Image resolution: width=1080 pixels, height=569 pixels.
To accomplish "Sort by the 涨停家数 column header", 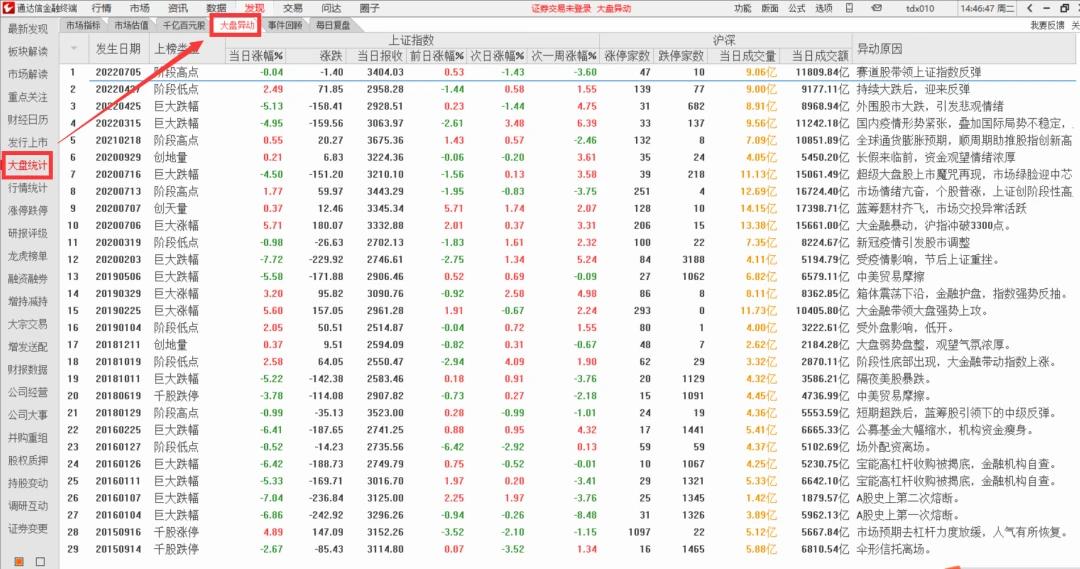I will [627, 56].
